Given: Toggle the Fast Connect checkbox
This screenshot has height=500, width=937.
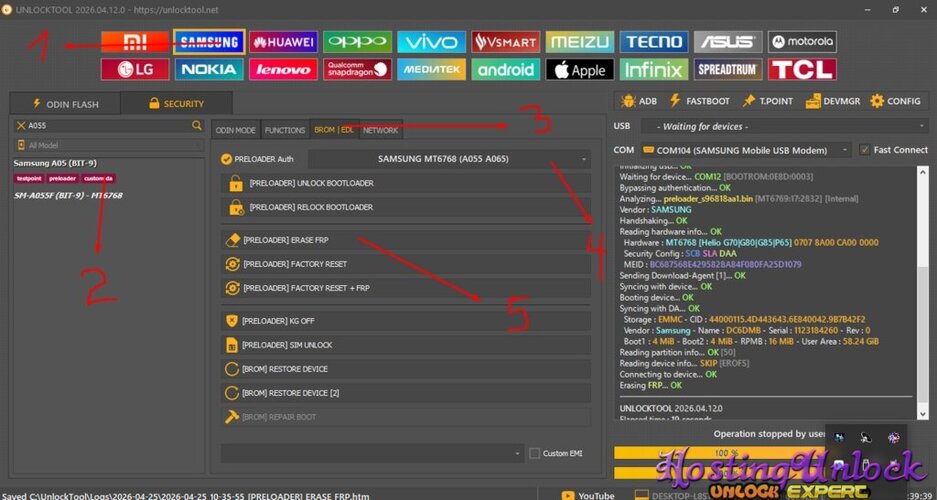Looking at the screenshot, I should click(864, 150).
